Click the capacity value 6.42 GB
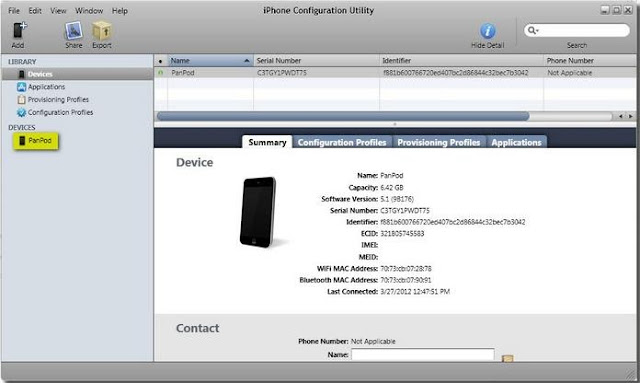Screen dimensions: 640x383 (x=392, y=187)
